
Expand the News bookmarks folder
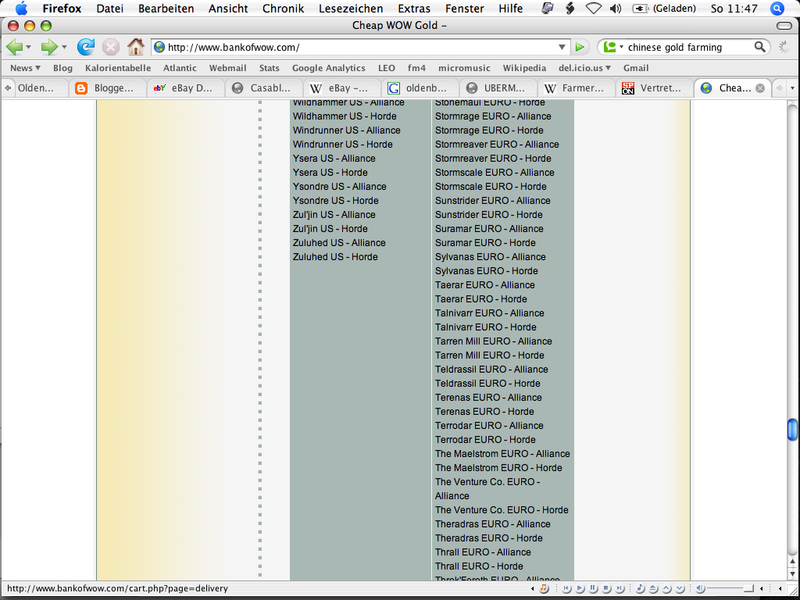pos(25,68)
